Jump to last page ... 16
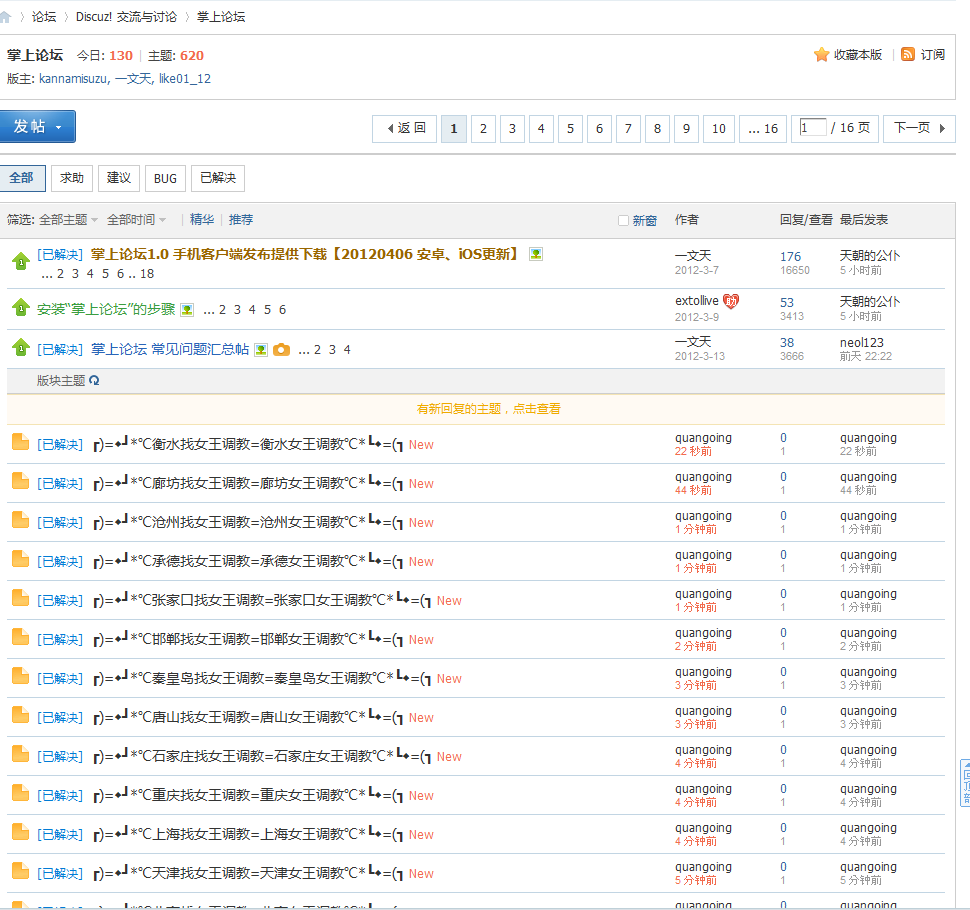Image resolution: width=970 pixels, height=910 pixels. point(763,129)
